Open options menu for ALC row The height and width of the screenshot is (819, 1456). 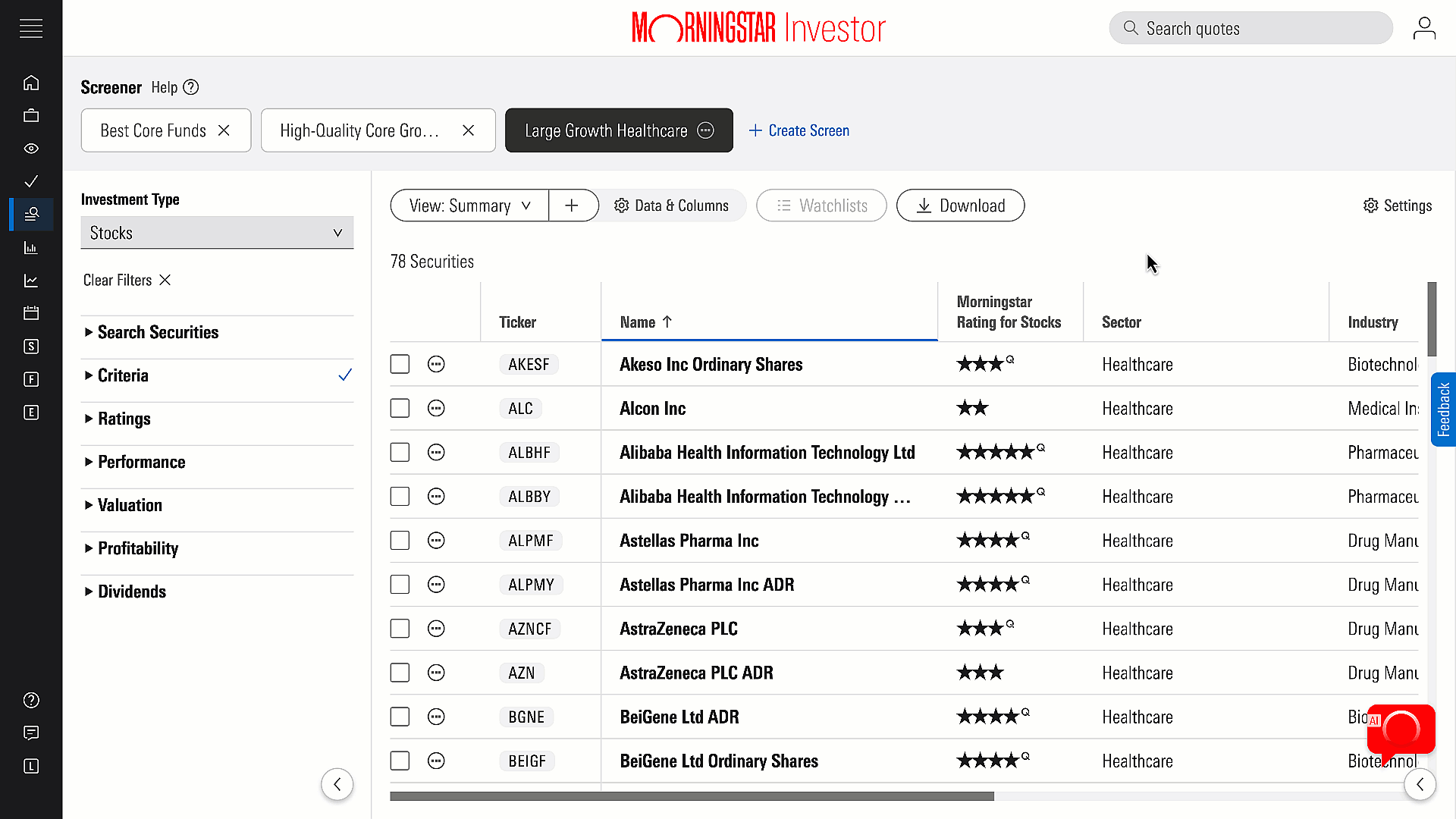coord(436,409)
